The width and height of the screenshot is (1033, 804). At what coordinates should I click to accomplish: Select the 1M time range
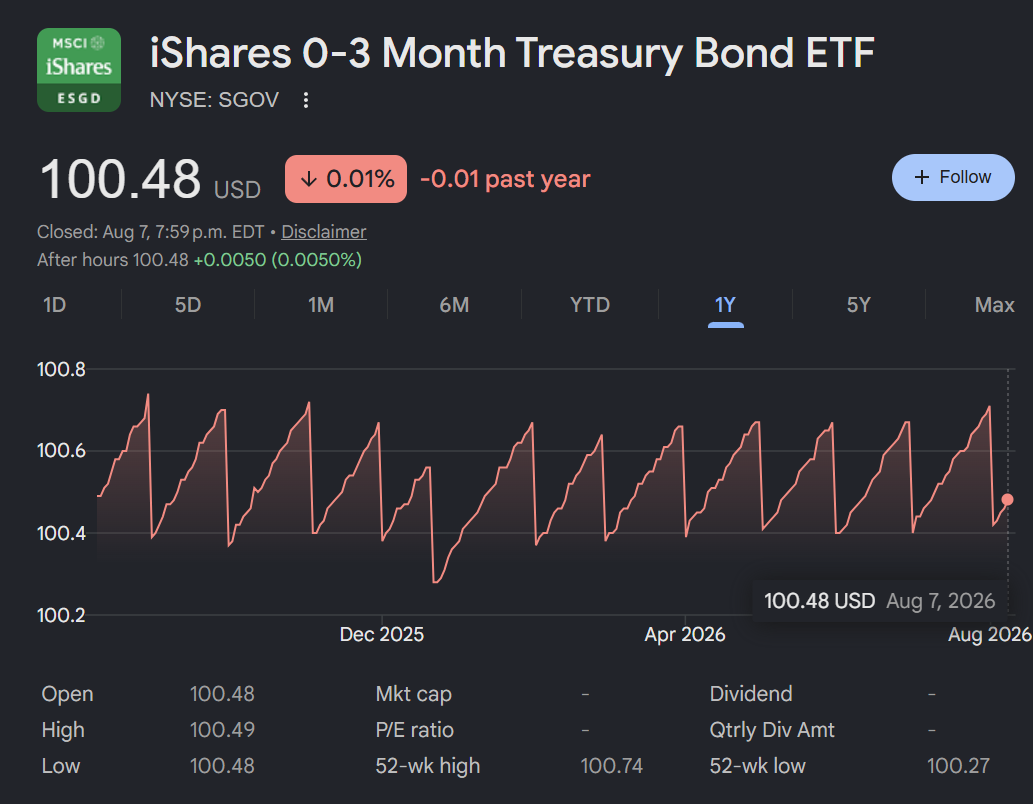pos(321,305)
